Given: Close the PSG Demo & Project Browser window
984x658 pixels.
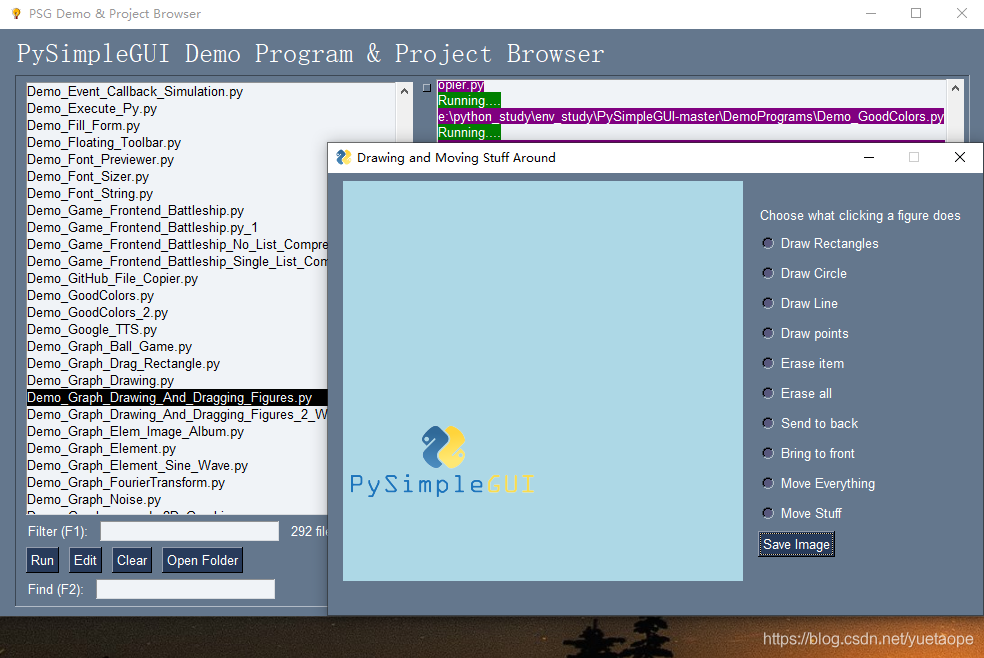Looking at the screenshot, I should [x=961, y=13].
